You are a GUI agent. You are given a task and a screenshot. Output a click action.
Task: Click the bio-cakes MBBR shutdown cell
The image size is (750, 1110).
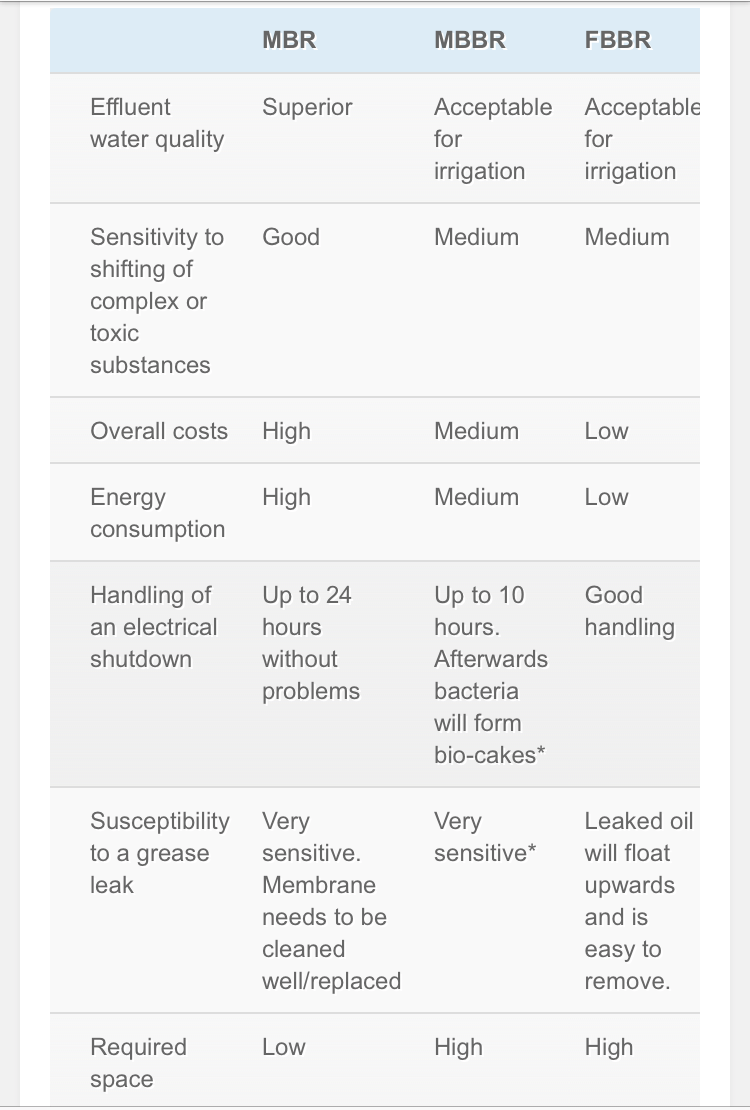[x=491, y=675]
